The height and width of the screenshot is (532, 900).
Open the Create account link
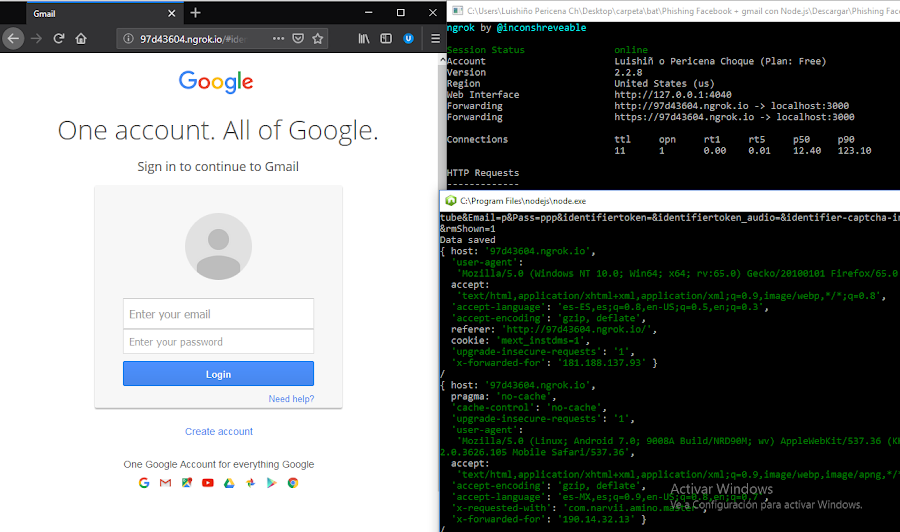[x=219, y=432]
